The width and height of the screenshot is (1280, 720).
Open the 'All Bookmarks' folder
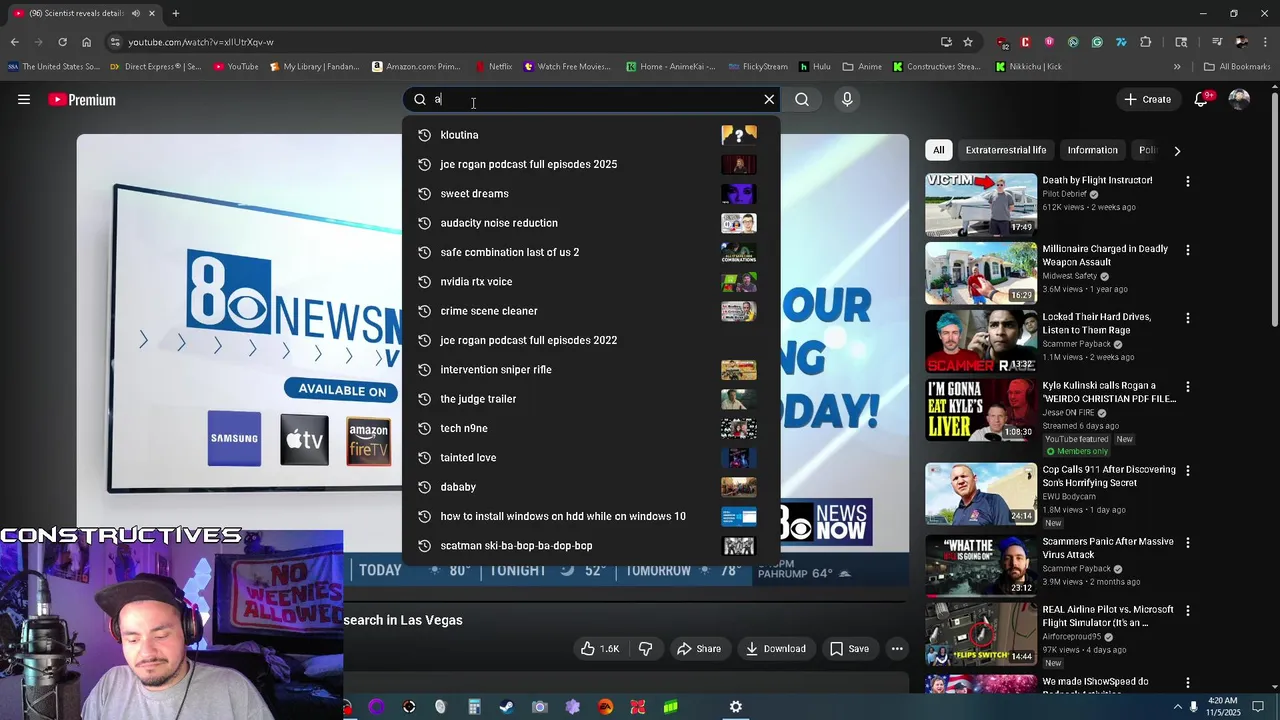(x=1237, y=67)
